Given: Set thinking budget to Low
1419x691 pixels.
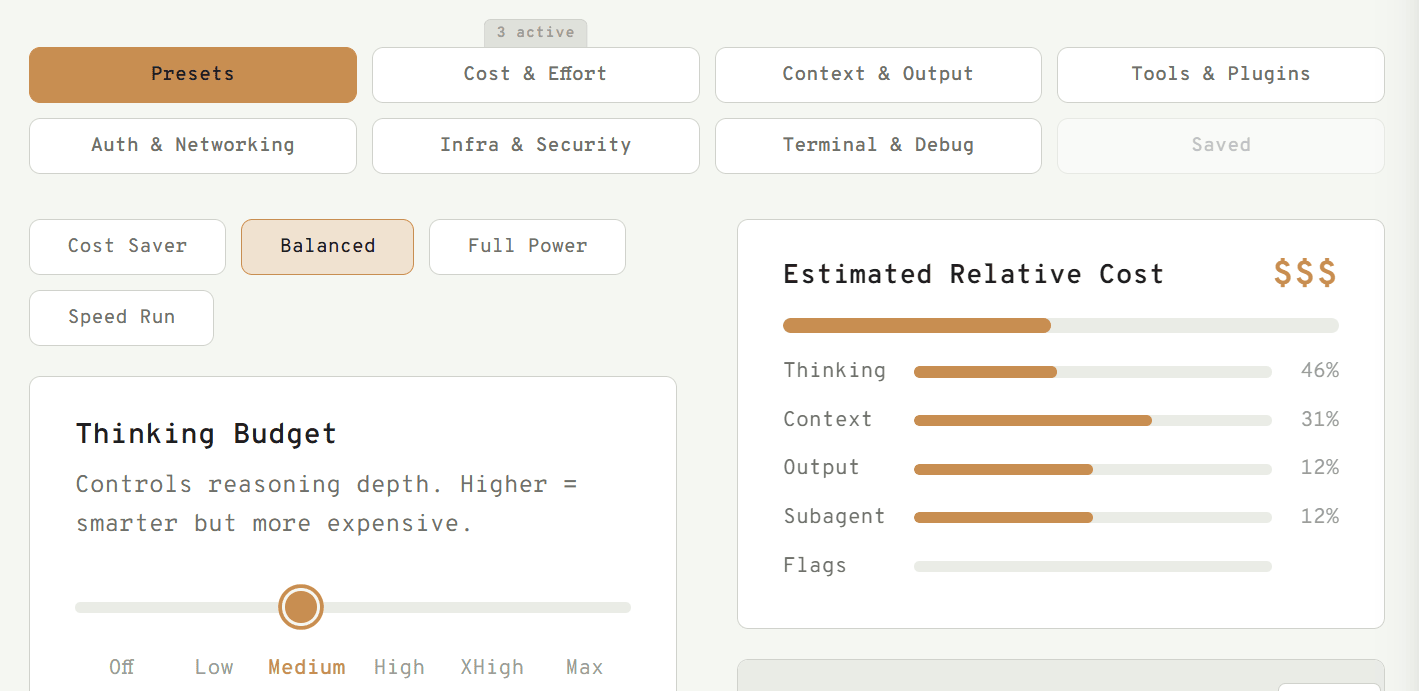Looking at the screenshot, I should [x=214, y=667].
